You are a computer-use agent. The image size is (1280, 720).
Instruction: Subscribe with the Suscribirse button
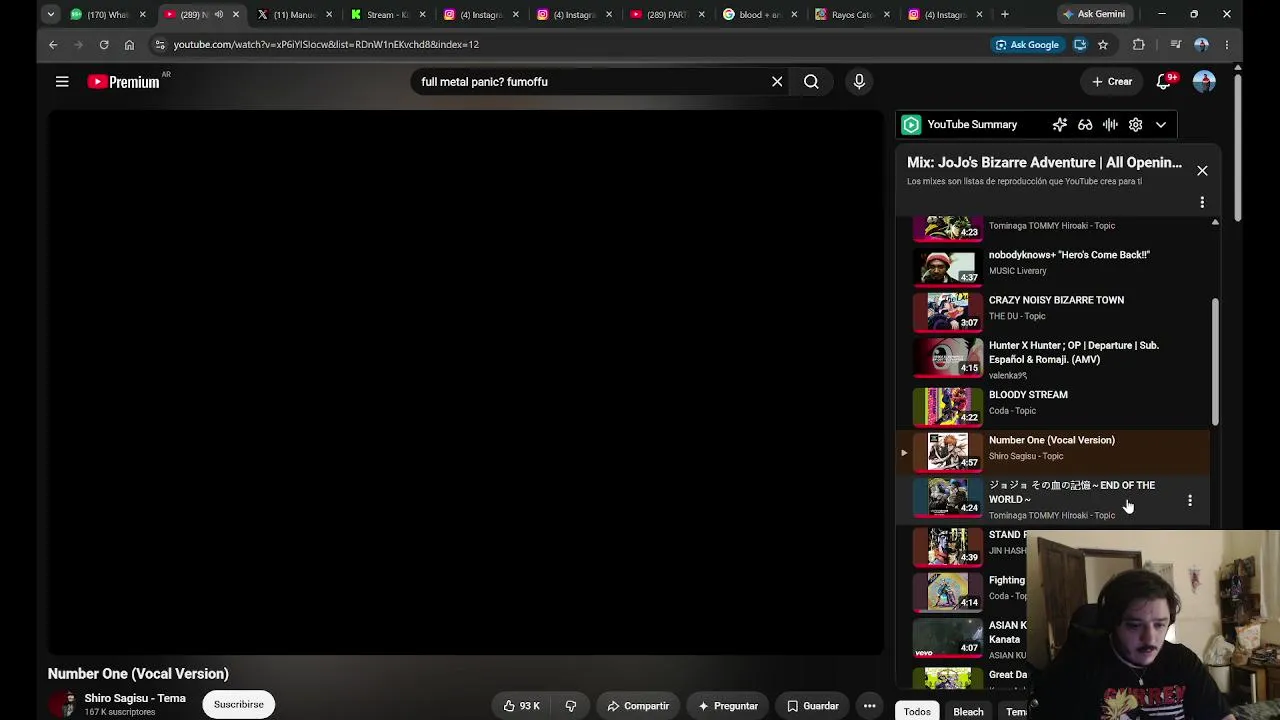pos(239,704)
